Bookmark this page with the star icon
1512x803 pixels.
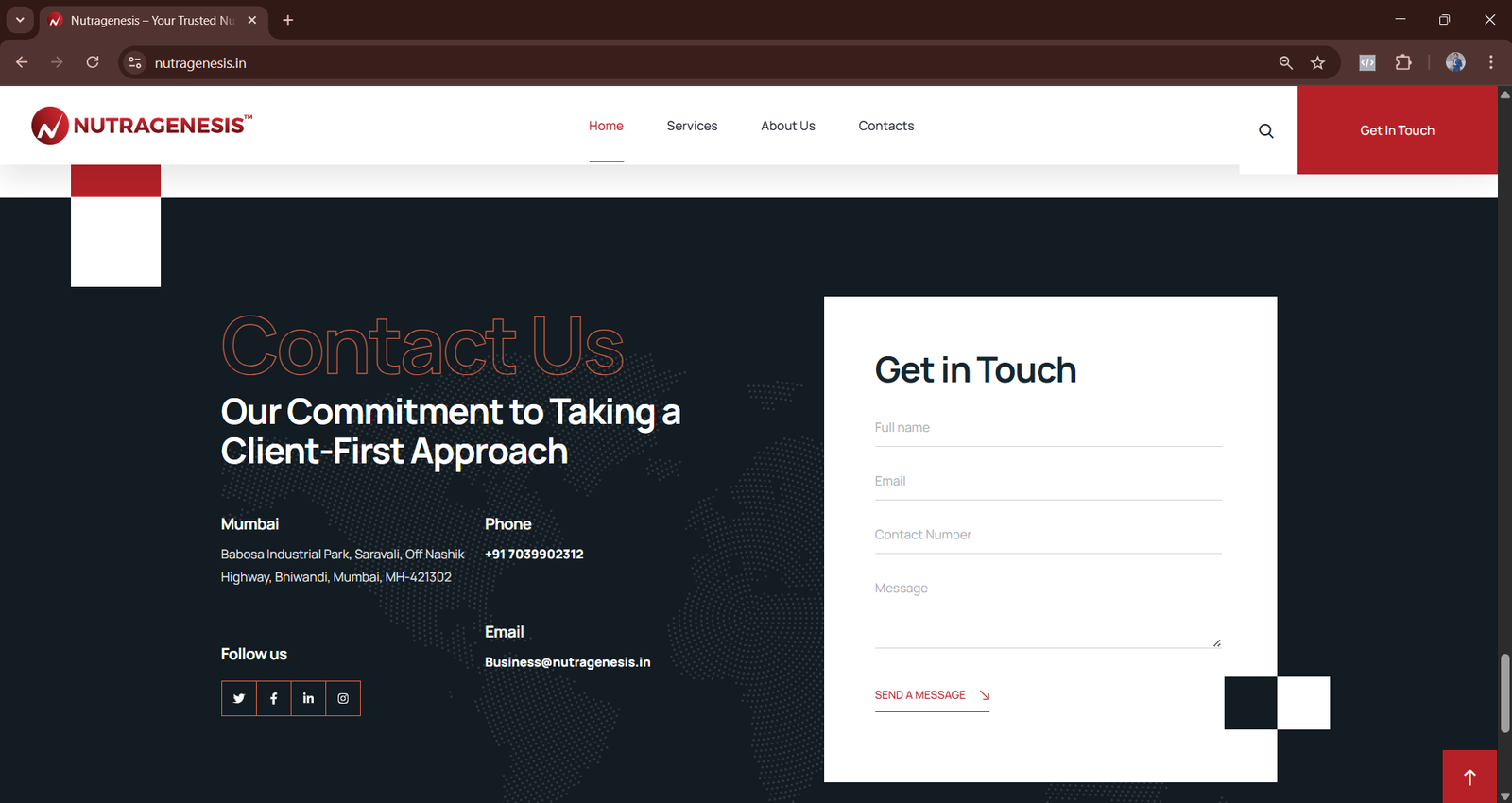(x=1317, y=63)
